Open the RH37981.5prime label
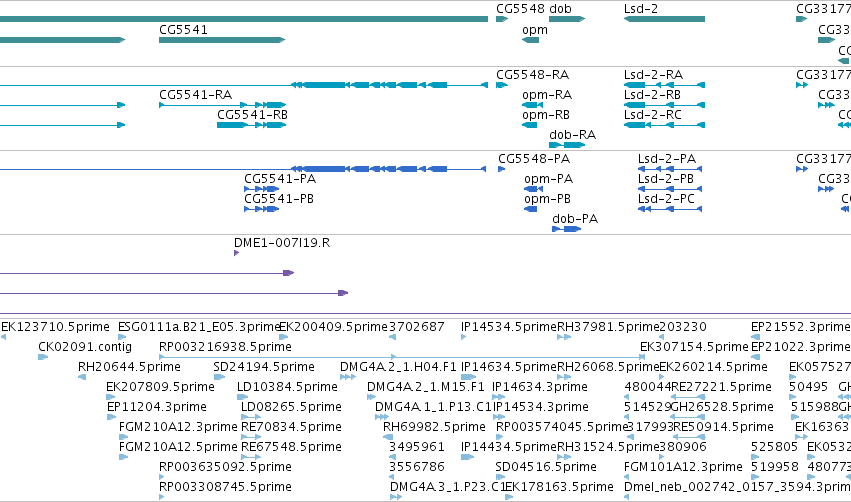Screen dimensions: 851x502 click(x=608, y=327)
